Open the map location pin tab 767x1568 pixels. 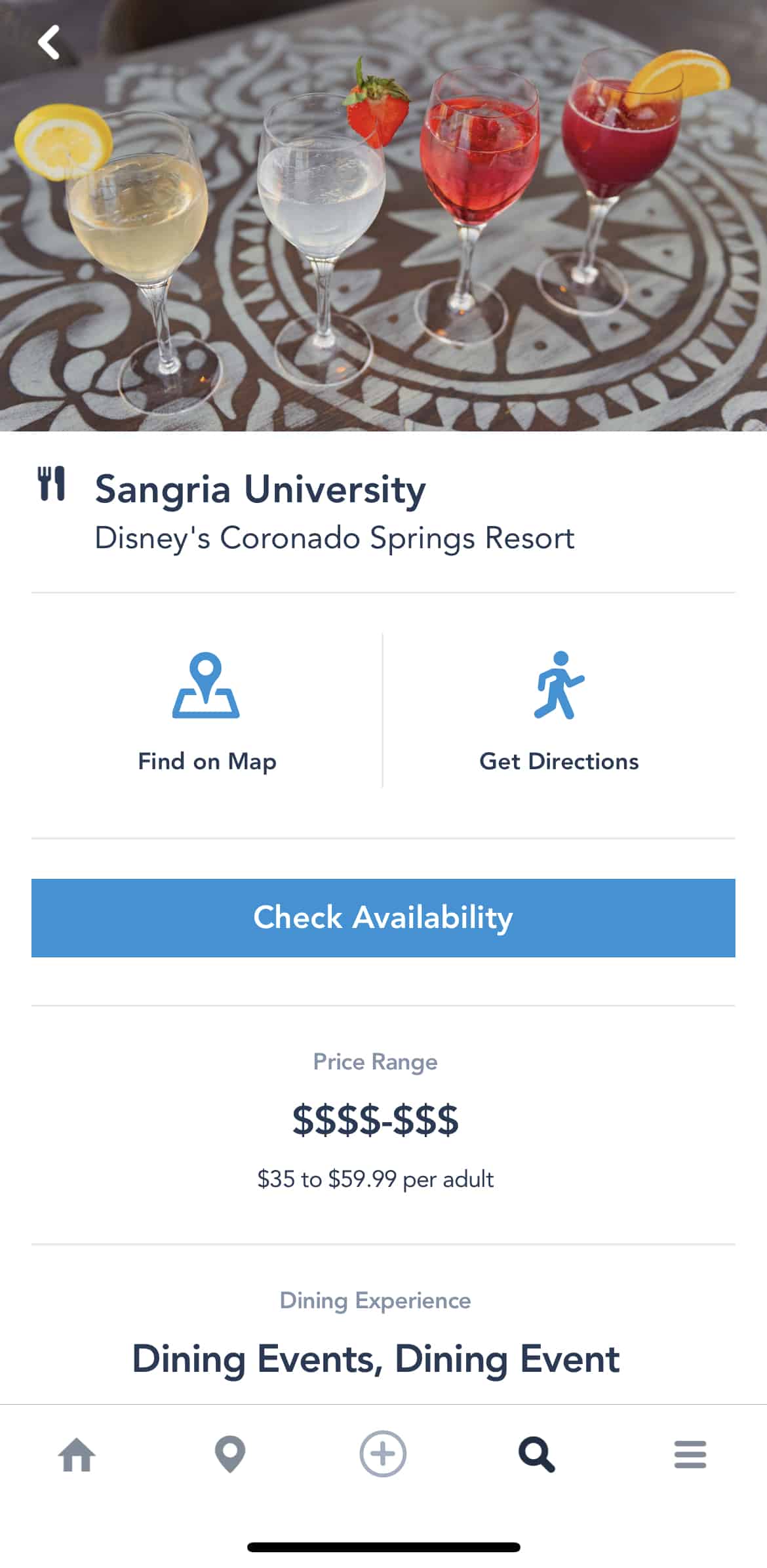[x=230, y=1455]
